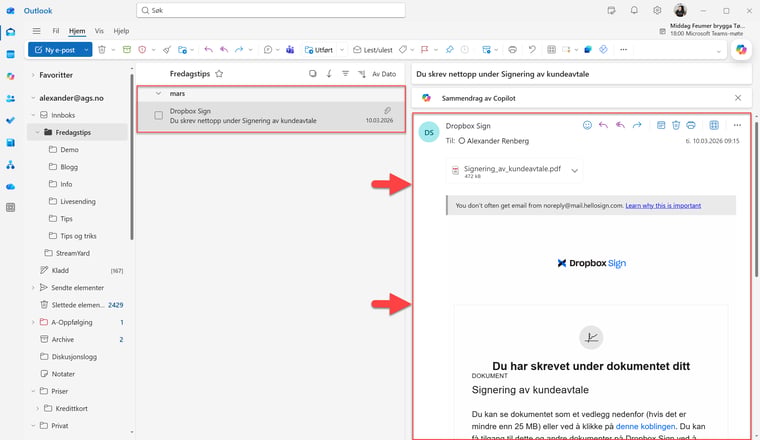Open the Hjelp tab

coord(121,31)
